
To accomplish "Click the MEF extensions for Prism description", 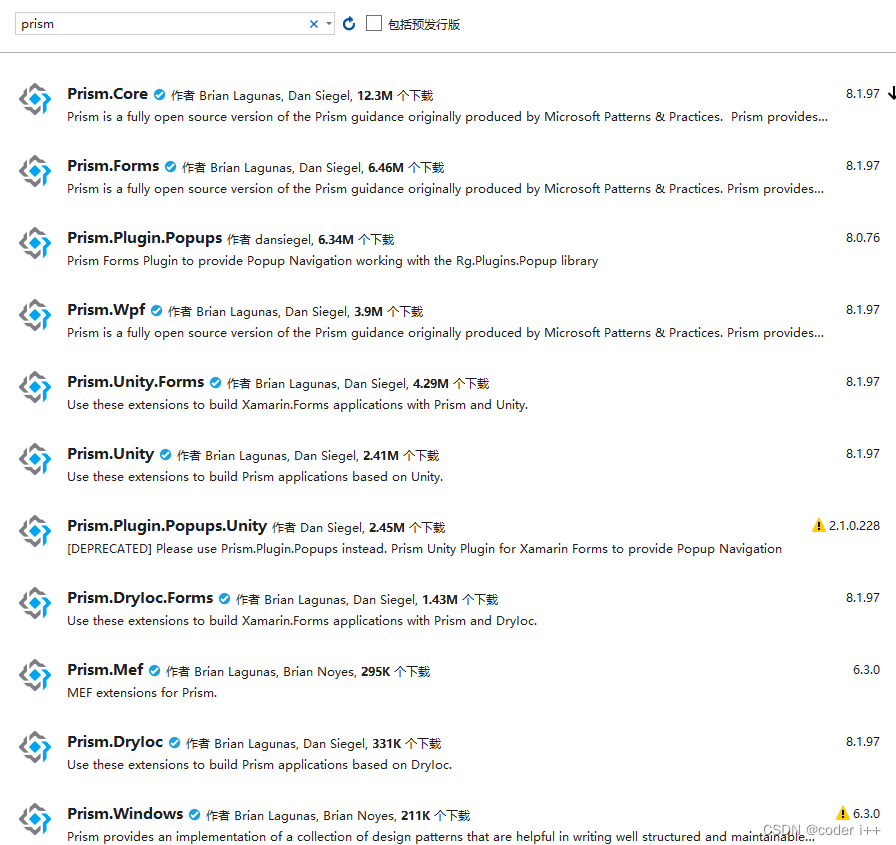I will [x=142, y=692].
